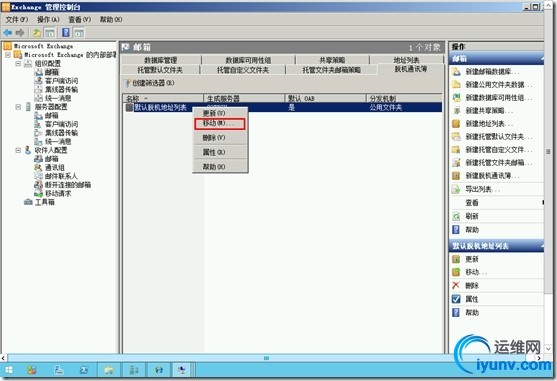This screenshot has height=381, width=557.
Task: Click the 刷新 refresh icon in the actions pane
Action: pyautogui.click(x=456, y=216)
